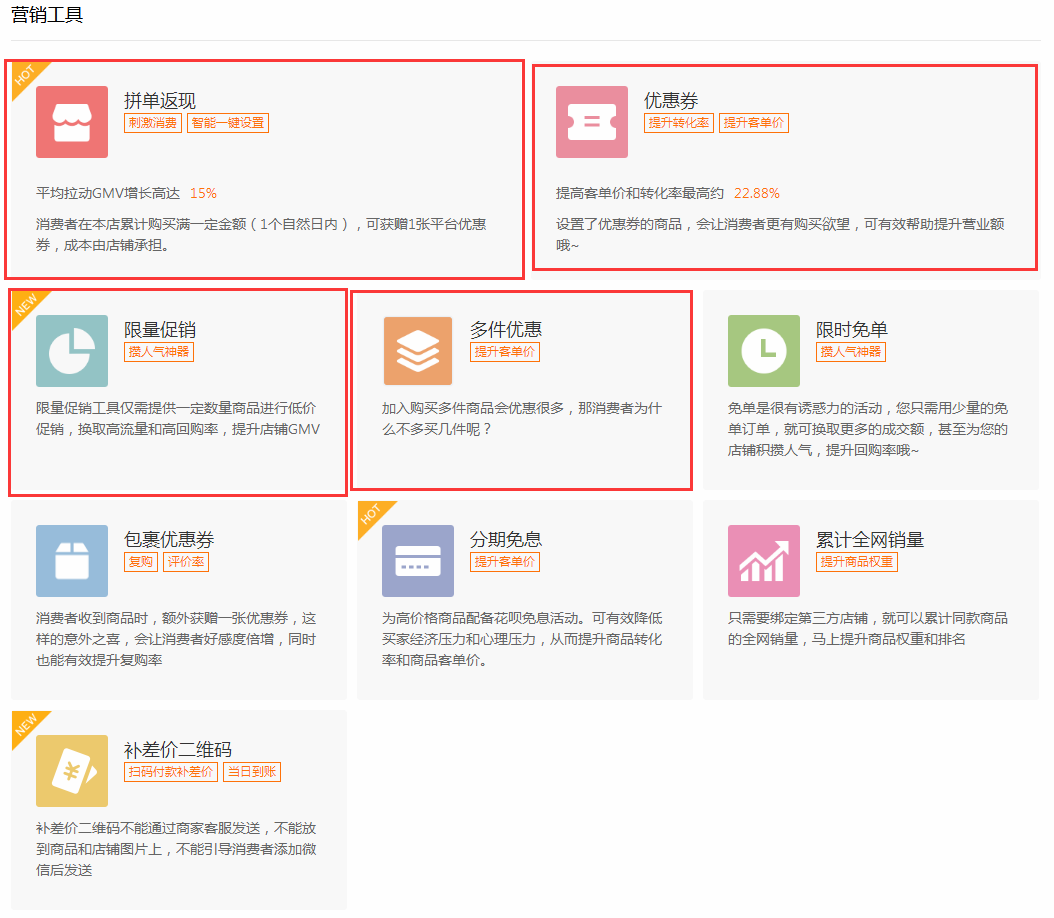Click the 包裹优惠券 description paragraph
Image resolution: width=1054 pixels, height=918 pixels.
pos(176,639)
